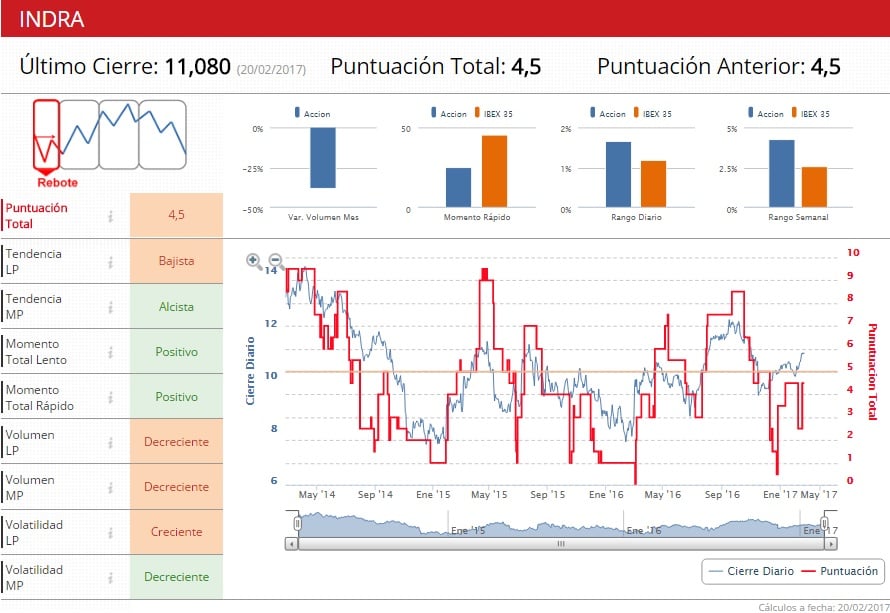Toggle Accion legend in Rango Semanal chart

[766, 114]
